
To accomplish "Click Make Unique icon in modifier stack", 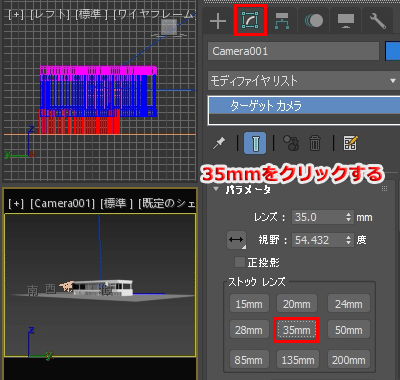I will click(x=291, y=143).
